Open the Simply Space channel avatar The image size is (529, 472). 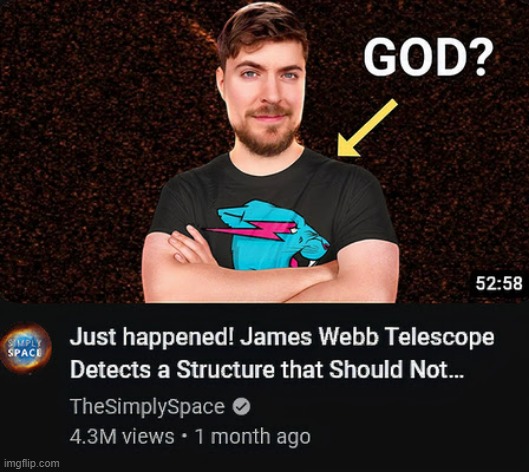[x=27, y=349]
